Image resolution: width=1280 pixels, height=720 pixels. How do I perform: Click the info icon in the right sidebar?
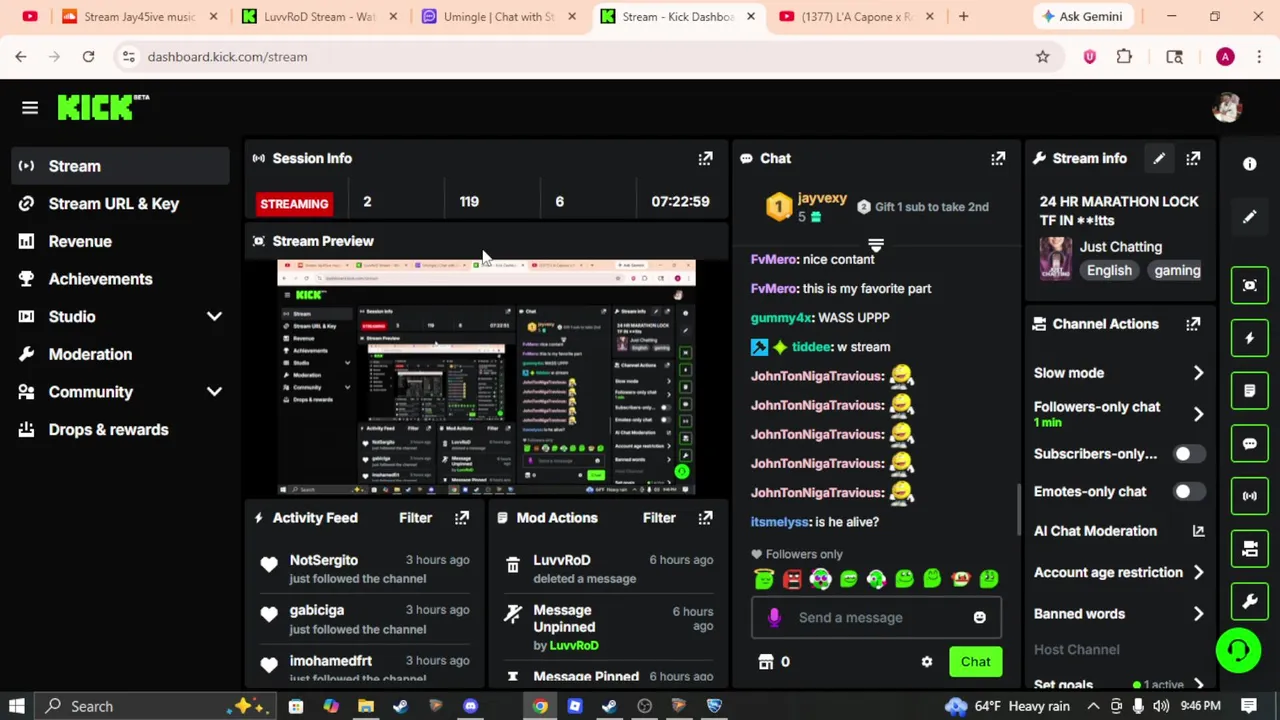[x=1250, y=164]
